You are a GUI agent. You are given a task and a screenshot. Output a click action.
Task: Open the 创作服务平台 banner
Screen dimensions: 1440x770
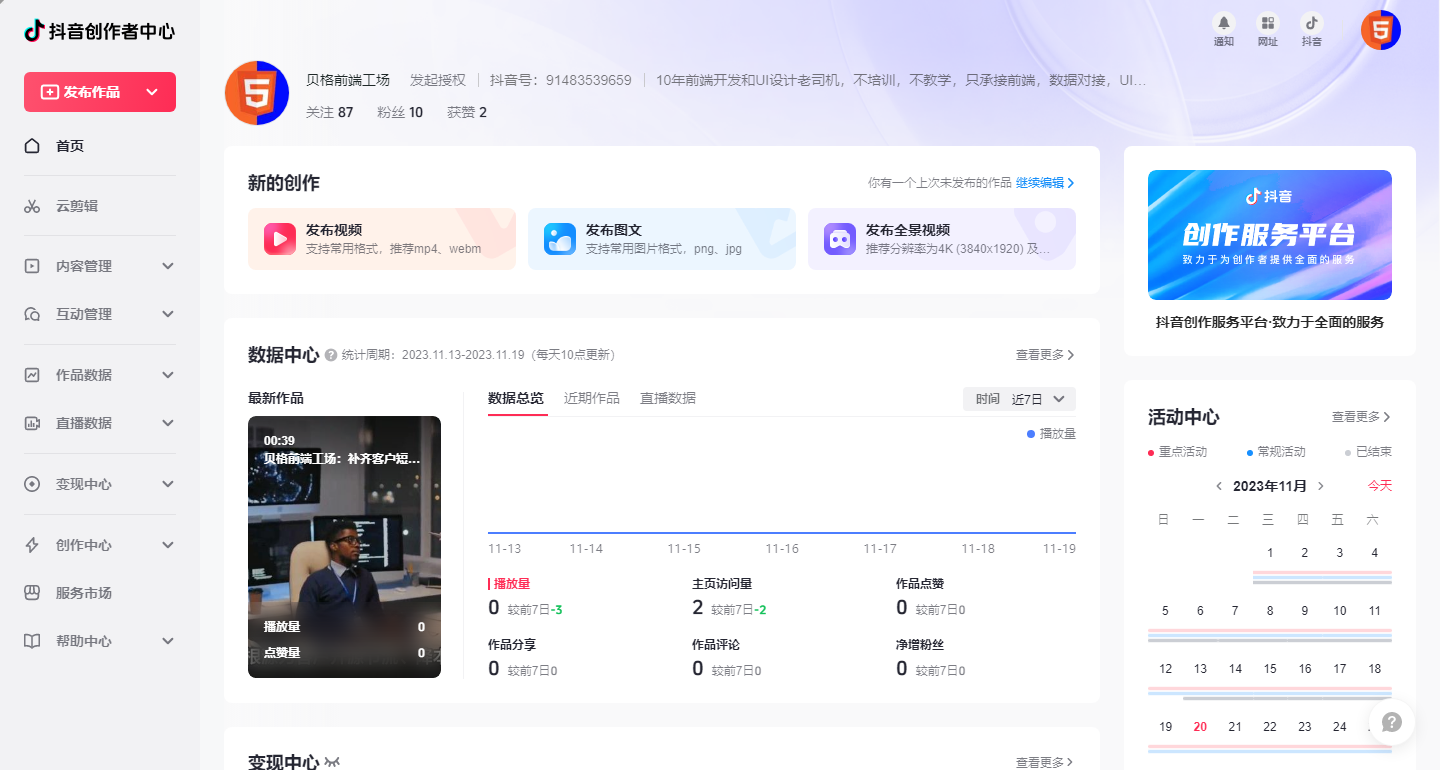[1270, 235]
